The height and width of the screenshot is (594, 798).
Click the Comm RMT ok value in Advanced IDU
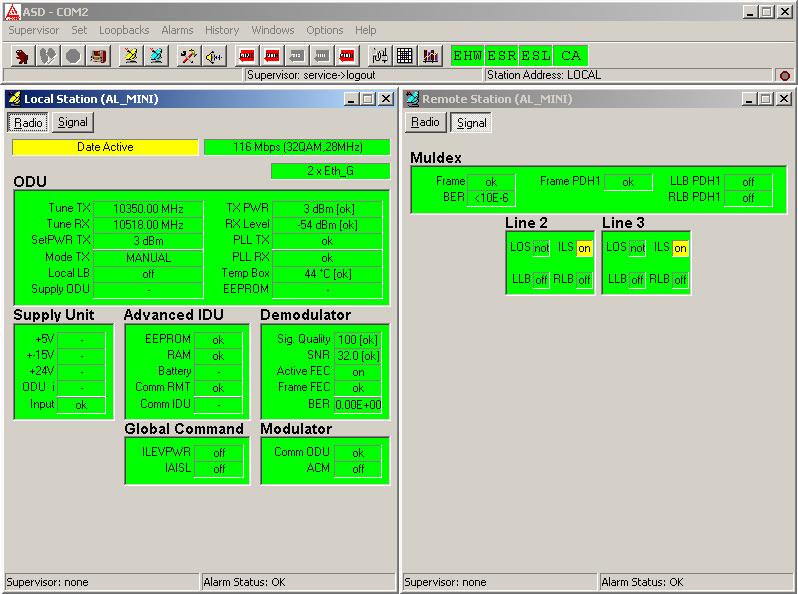[218, 388]
